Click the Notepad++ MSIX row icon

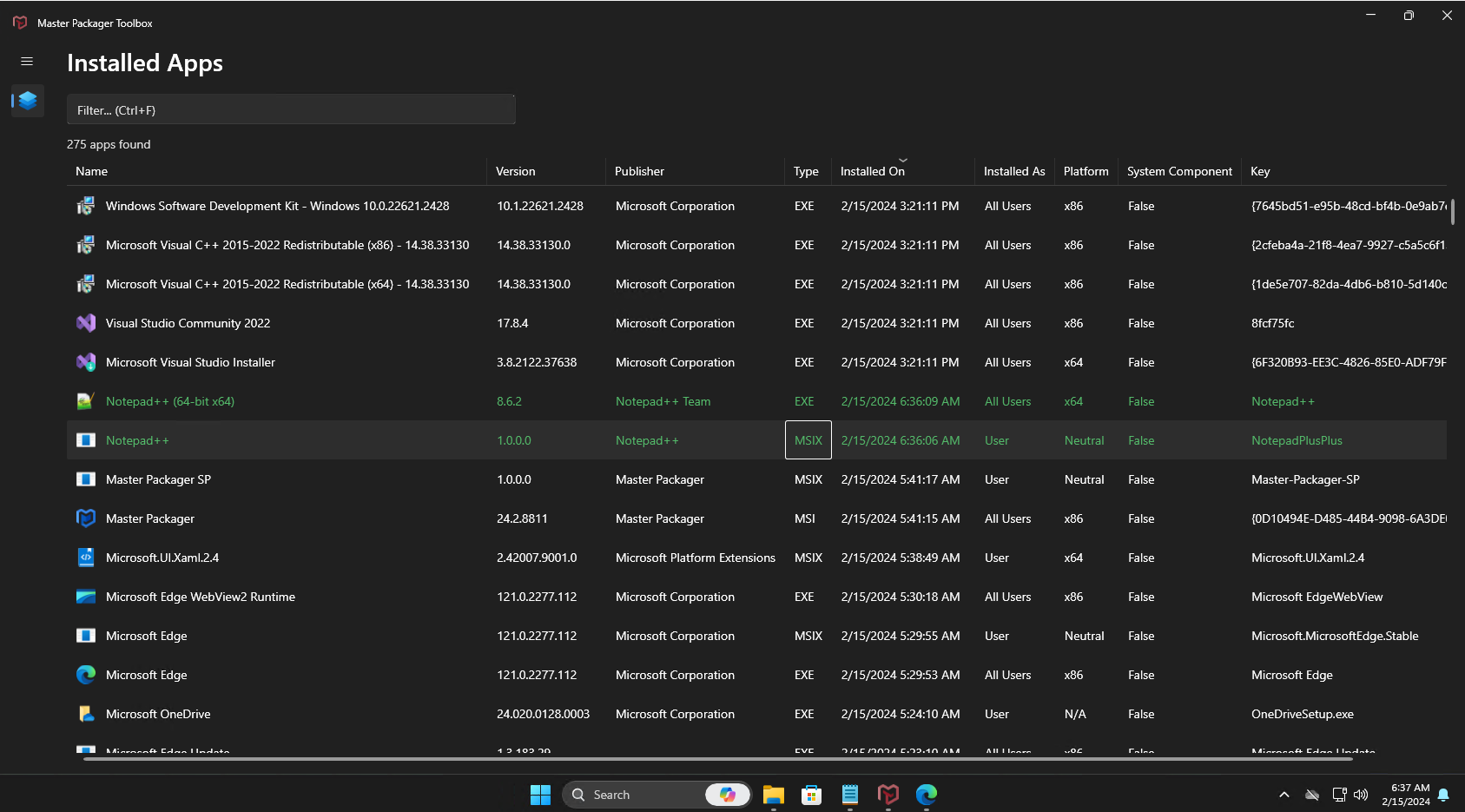coord(86,440)
